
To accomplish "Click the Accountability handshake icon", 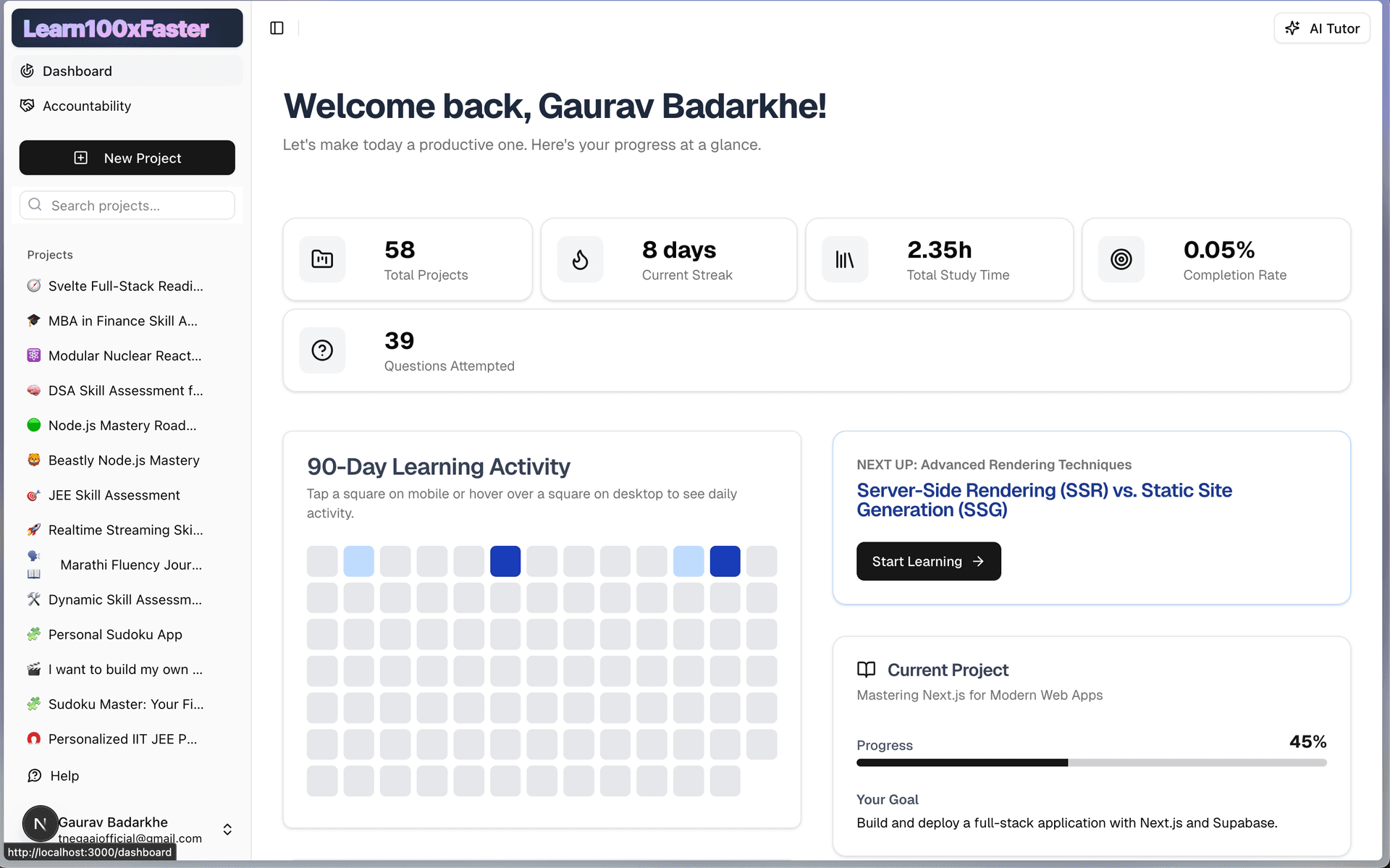I will click(x=28, y=106).
